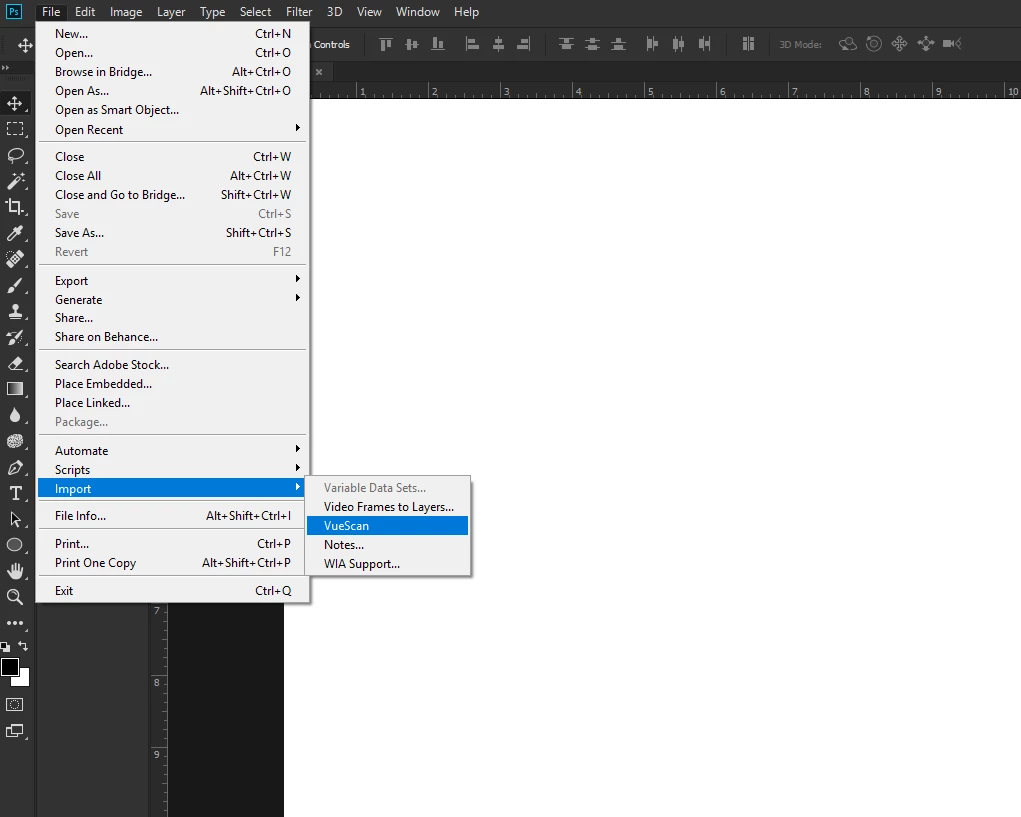Reset default foreground and background colors
The image size is (1021, 817).
tap(5, 646)
